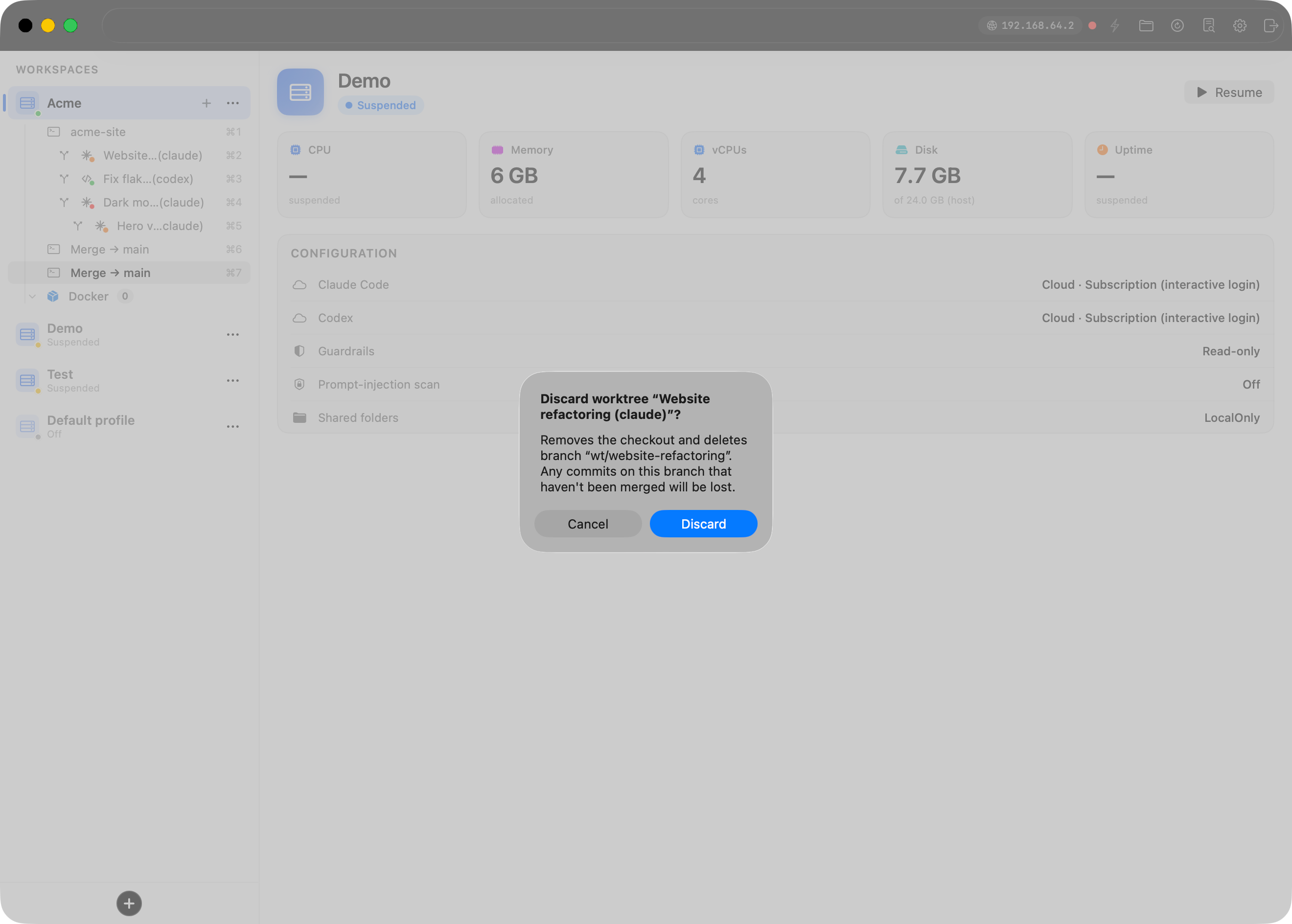1292x924 pixels.
Task: Confirm discarding the worktree with Discard
Action: click(x=703, y=524)
